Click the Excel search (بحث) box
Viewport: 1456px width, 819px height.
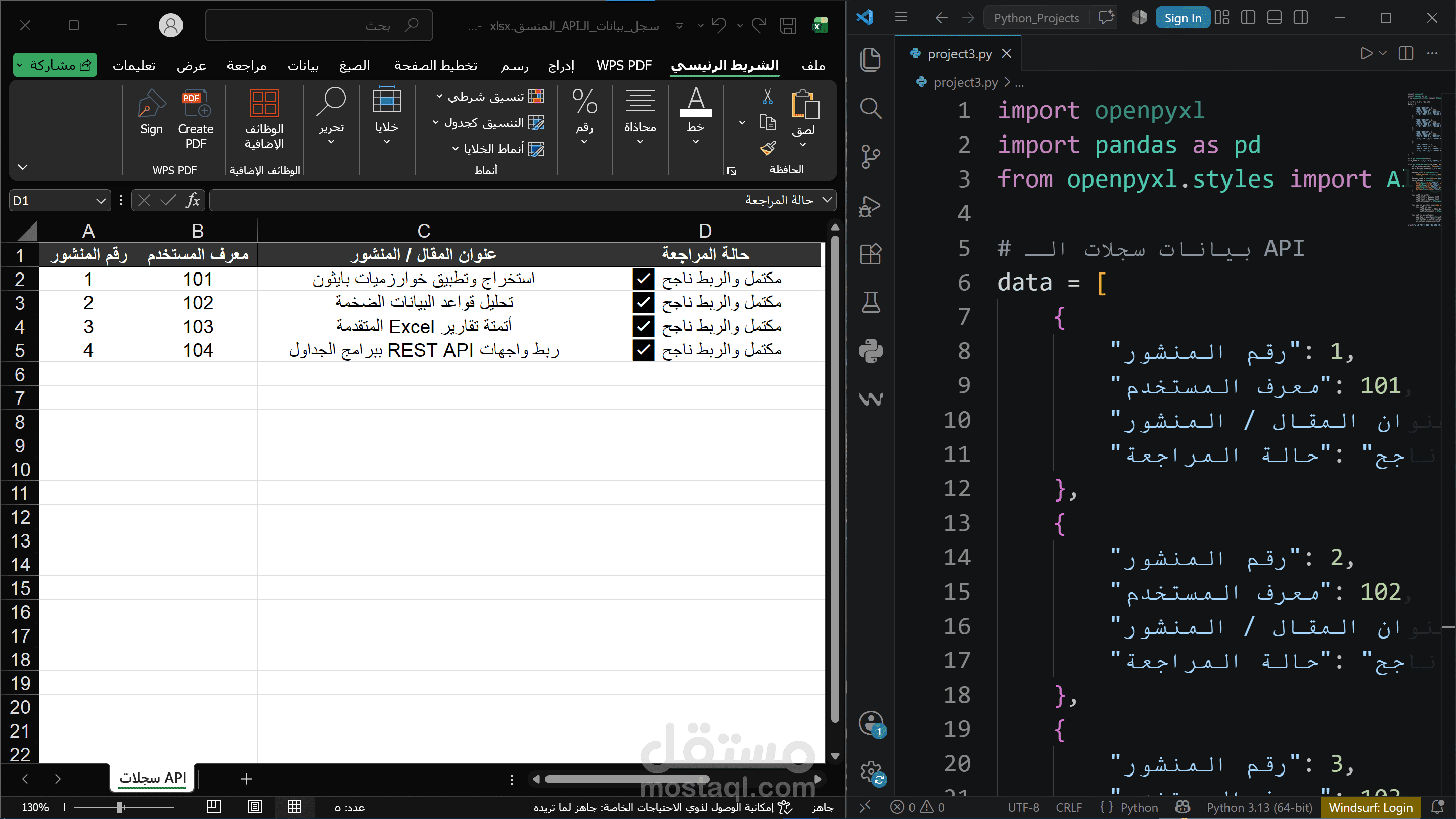click(319, 25)
